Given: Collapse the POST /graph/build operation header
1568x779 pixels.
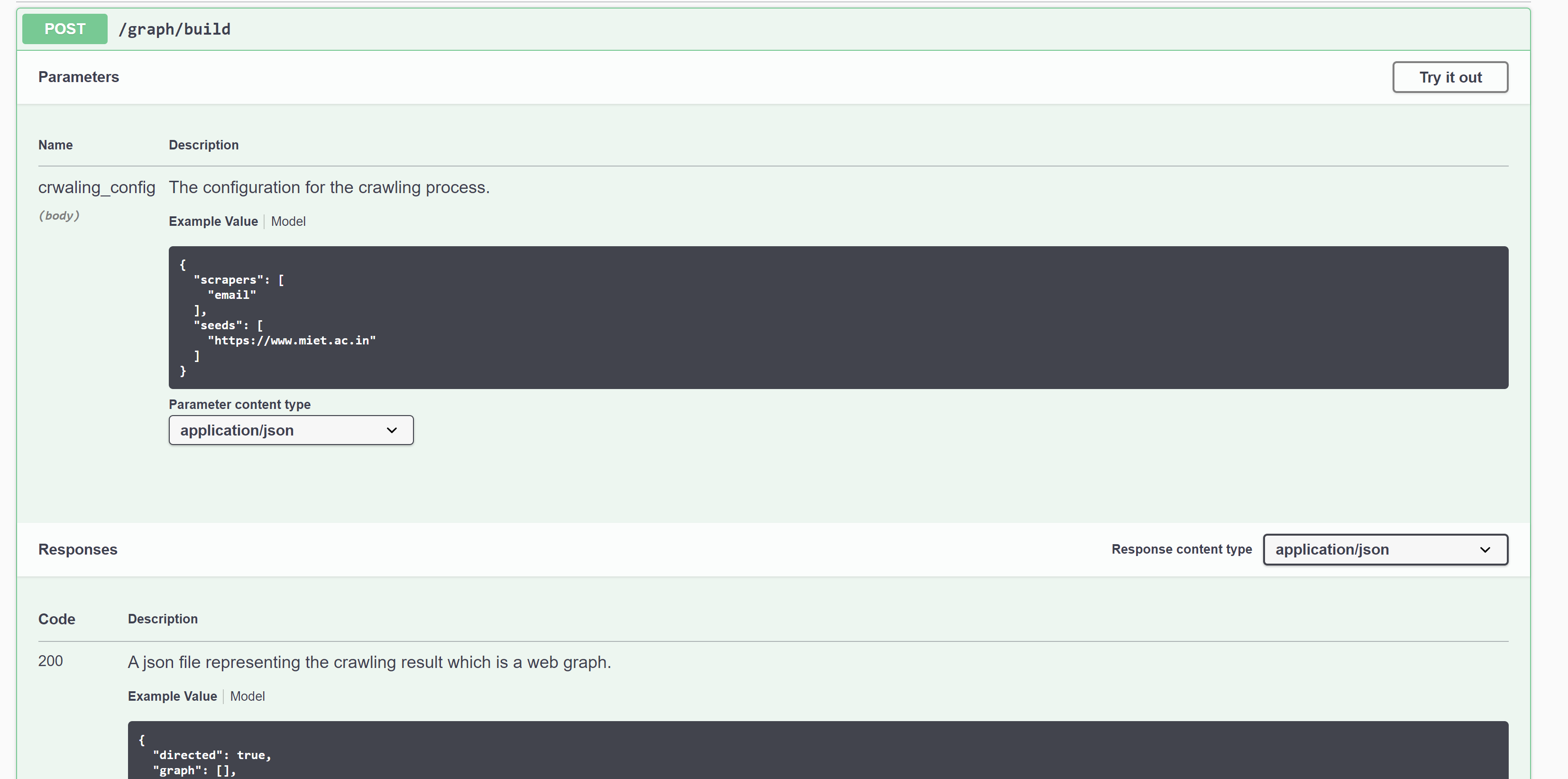Looking at the screenshot, I should (773, 29).
